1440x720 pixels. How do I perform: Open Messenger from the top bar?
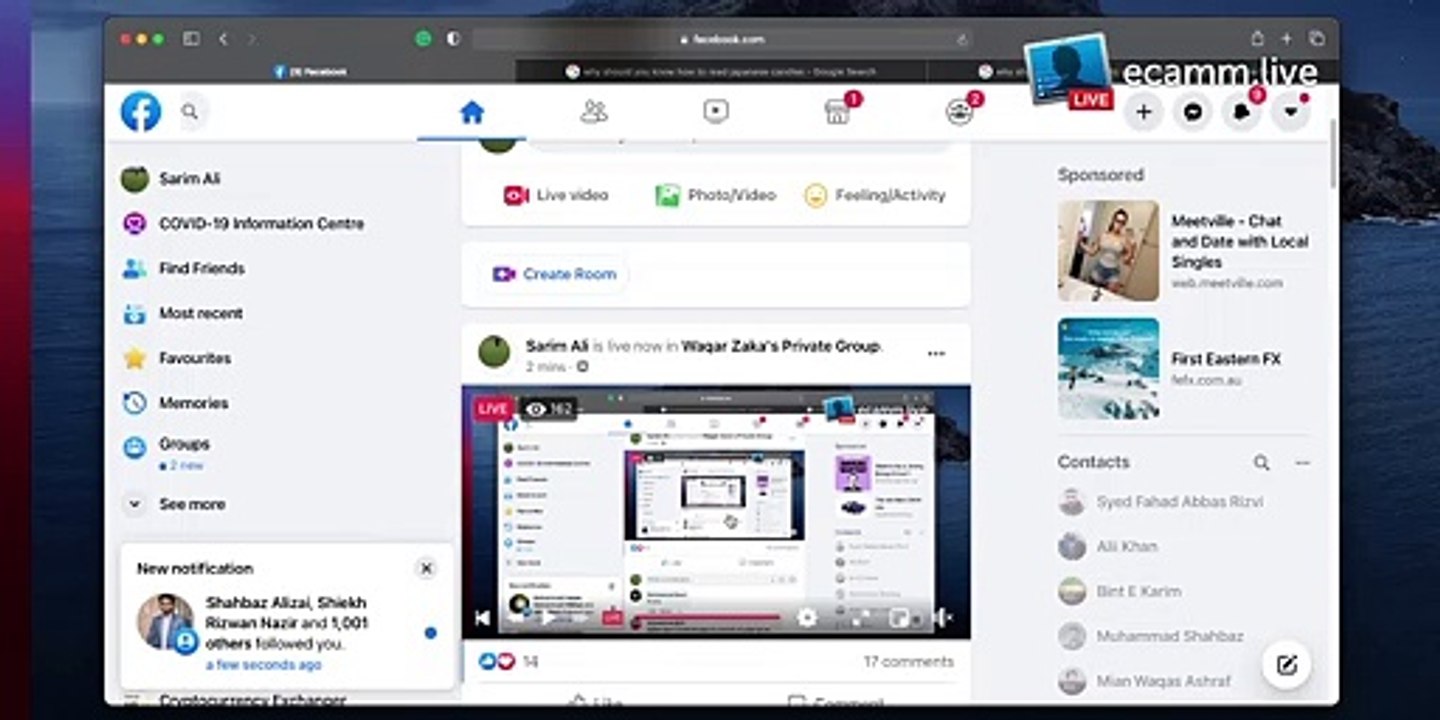(x=1193, y=112)
